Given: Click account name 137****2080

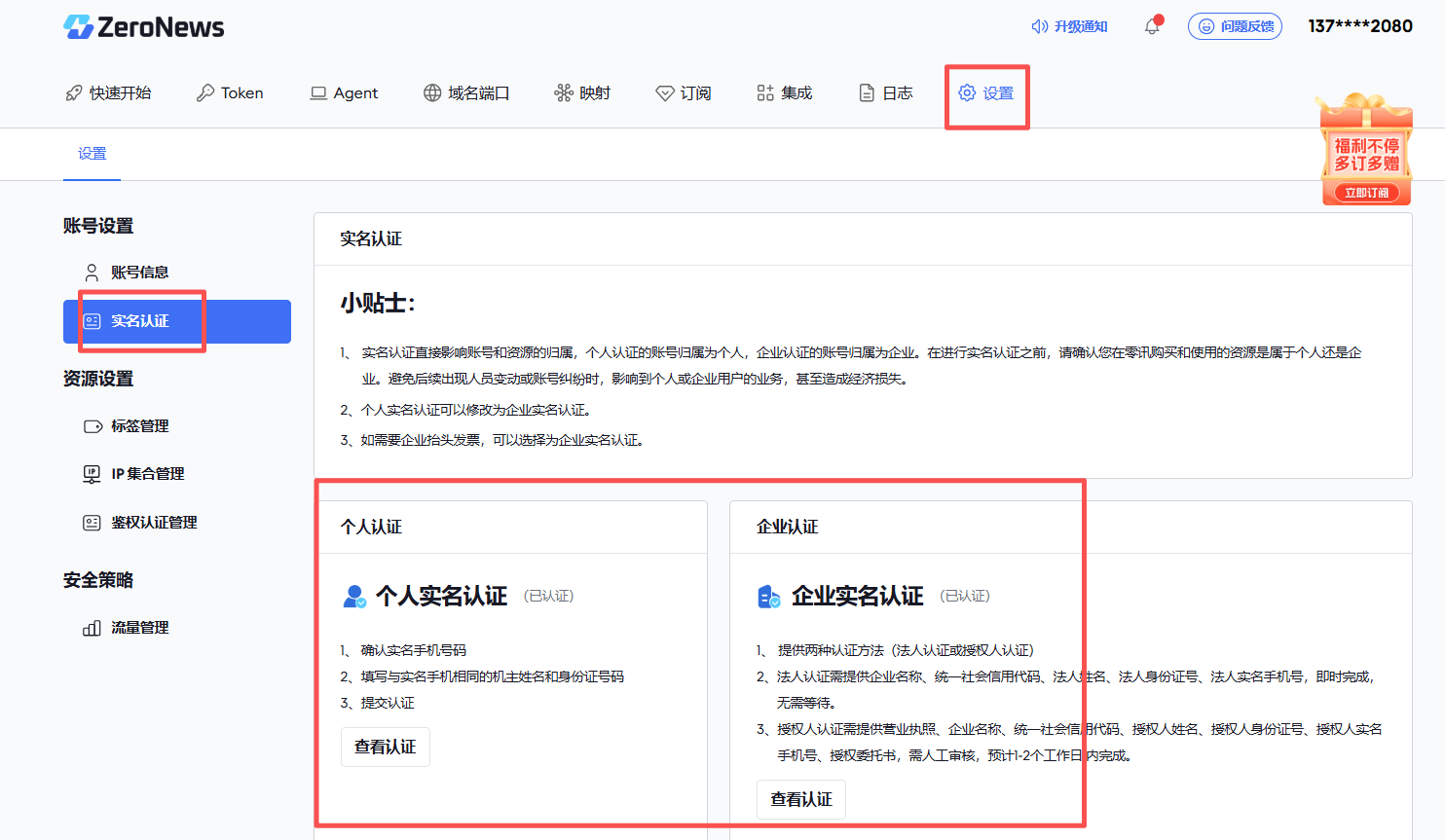Looking at the screenshot, I should (x=1359, y=26).
